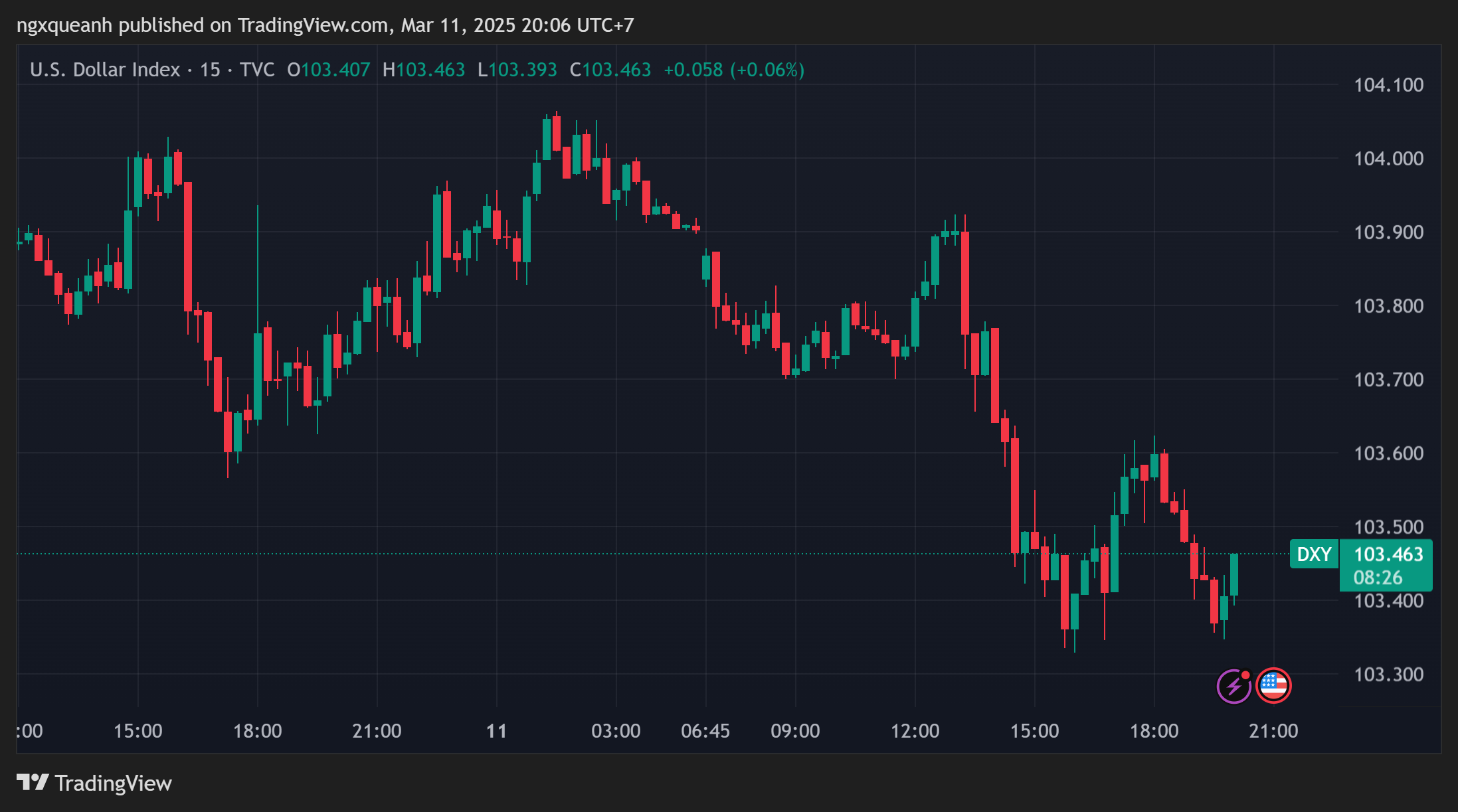Click the US flag economic event icon

click(x=1273, y=685)
